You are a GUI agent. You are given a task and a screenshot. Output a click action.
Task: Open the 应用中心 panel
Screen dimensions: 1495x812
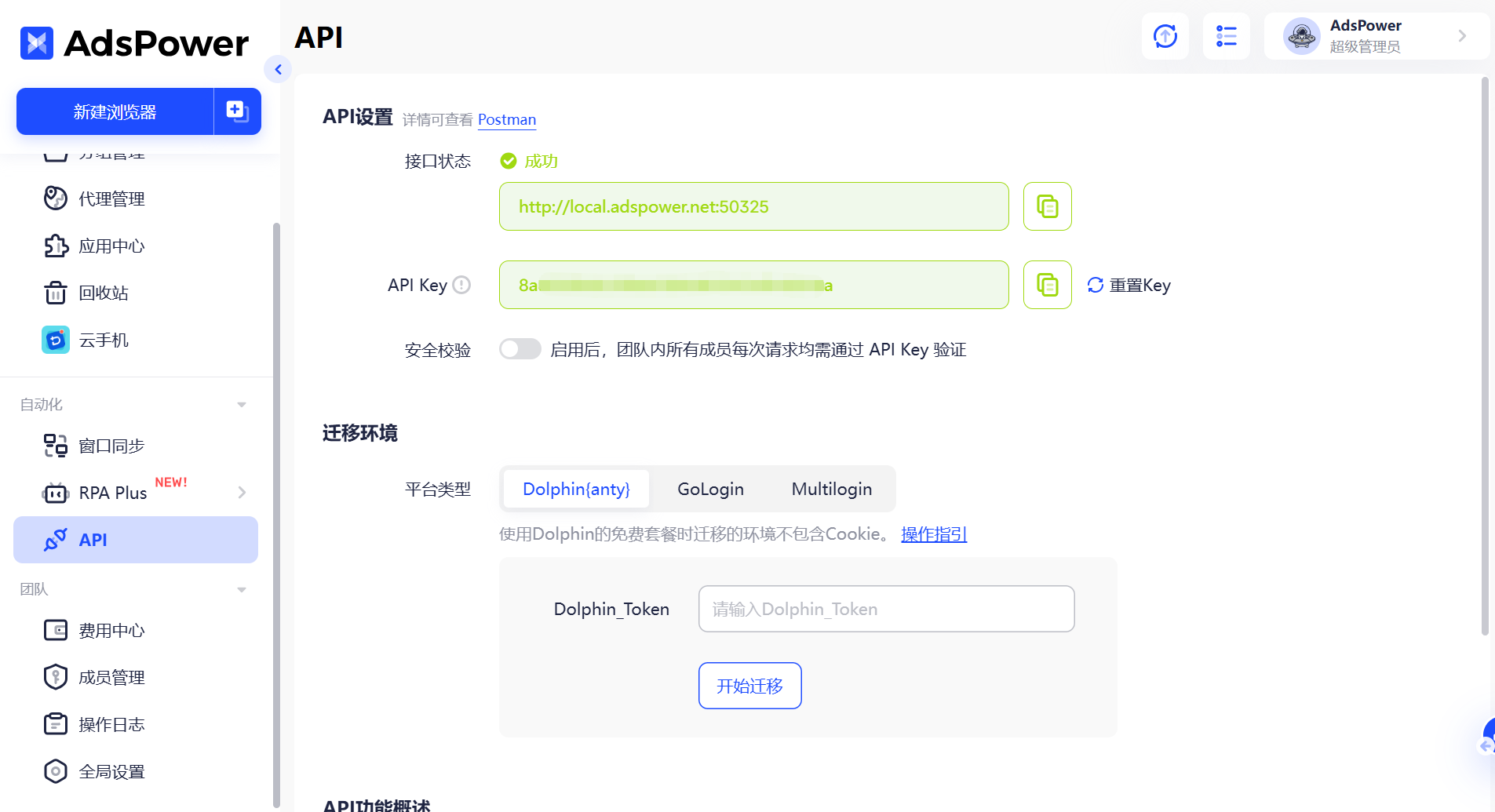coord(111,246)
